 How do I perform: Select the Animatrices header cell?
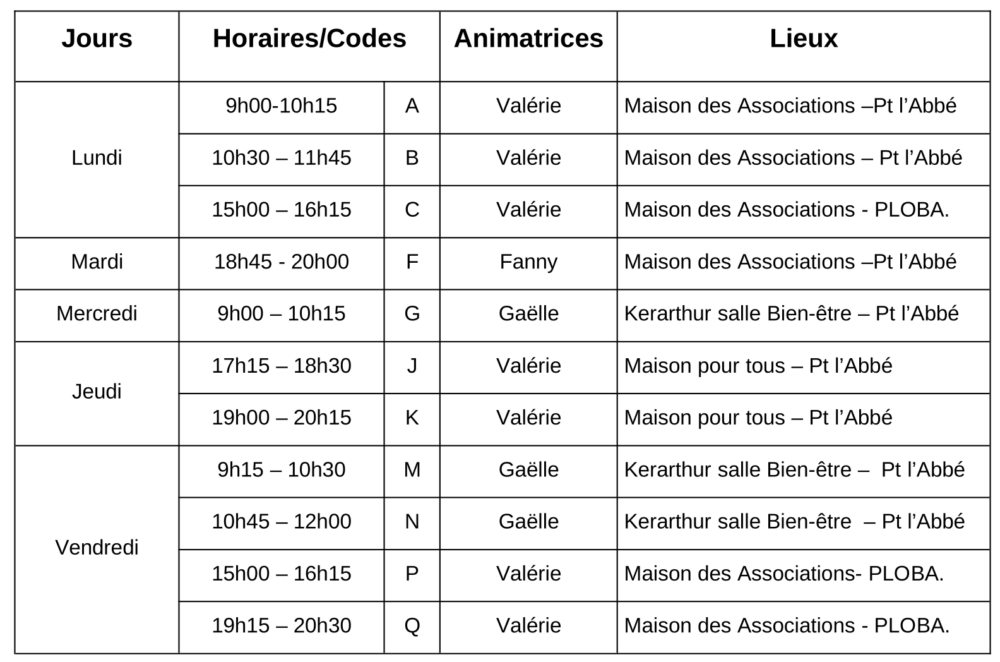click(x=528, y=39)
